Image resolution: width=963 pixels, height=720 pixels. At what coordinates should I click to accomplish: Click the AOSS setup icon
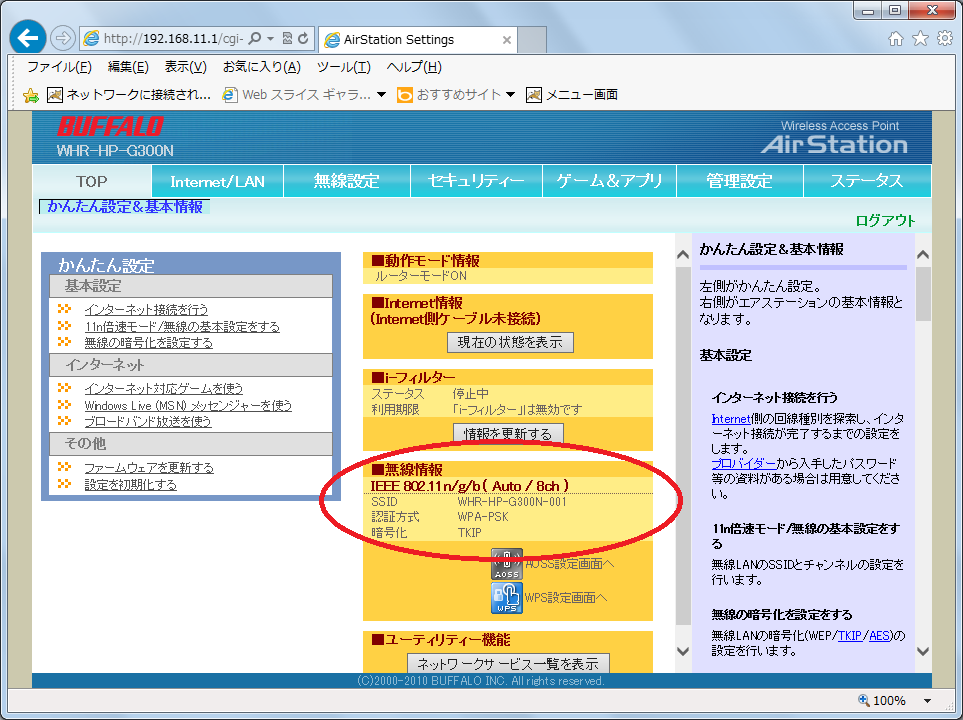pos(507,564)
